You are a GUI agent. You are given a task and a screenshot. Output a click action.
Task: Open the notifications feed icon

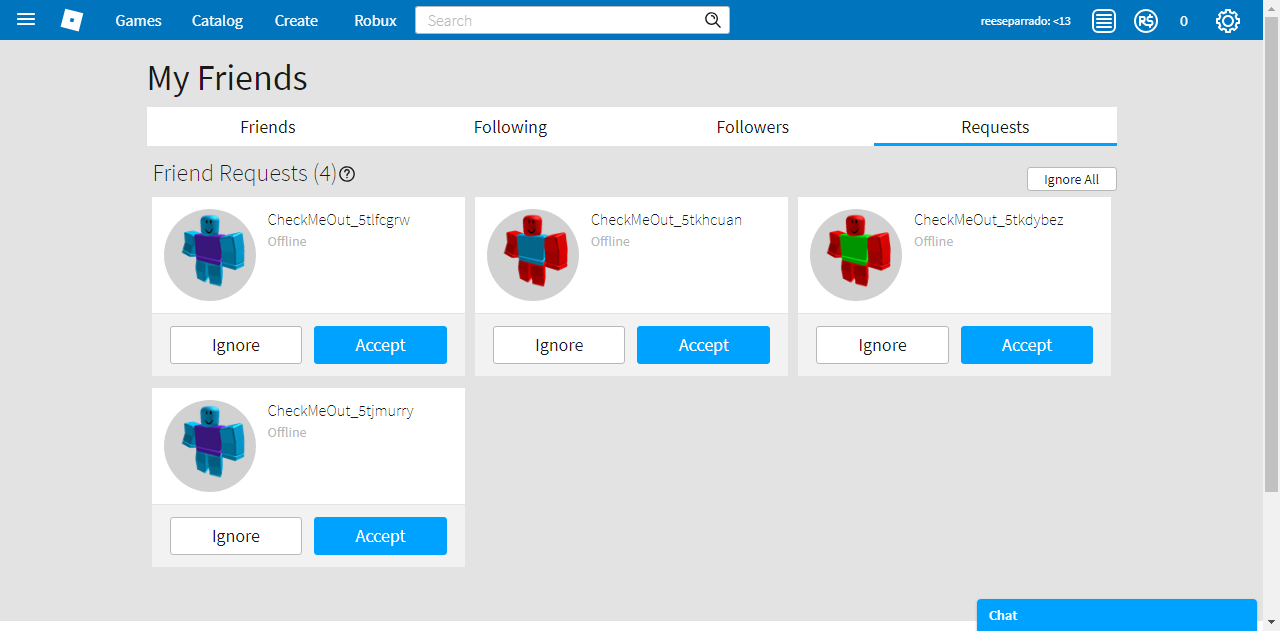coord(1103,21)
